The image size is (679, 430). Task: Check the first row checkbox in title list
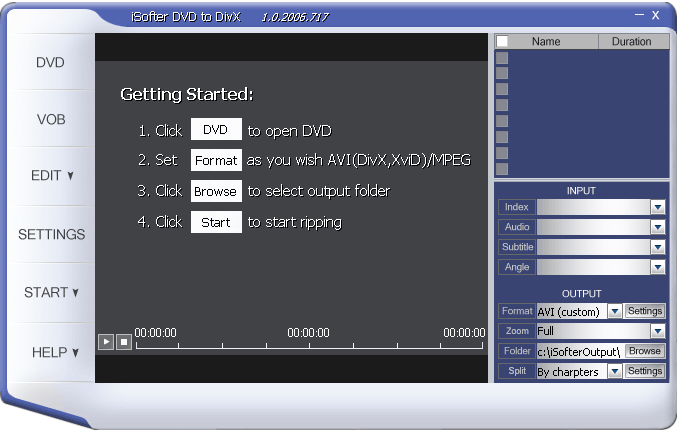coord(502,58)
